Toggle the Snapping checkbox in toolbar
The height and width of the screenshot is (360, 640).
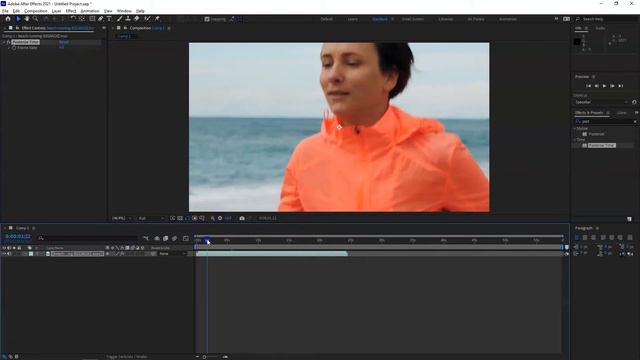207,19
